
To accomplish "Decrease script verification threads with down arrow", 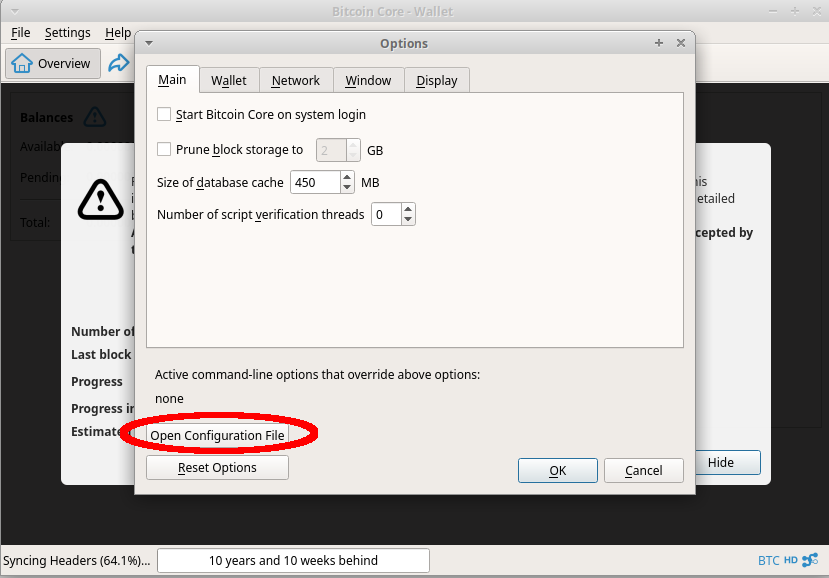I will point(408,219).
